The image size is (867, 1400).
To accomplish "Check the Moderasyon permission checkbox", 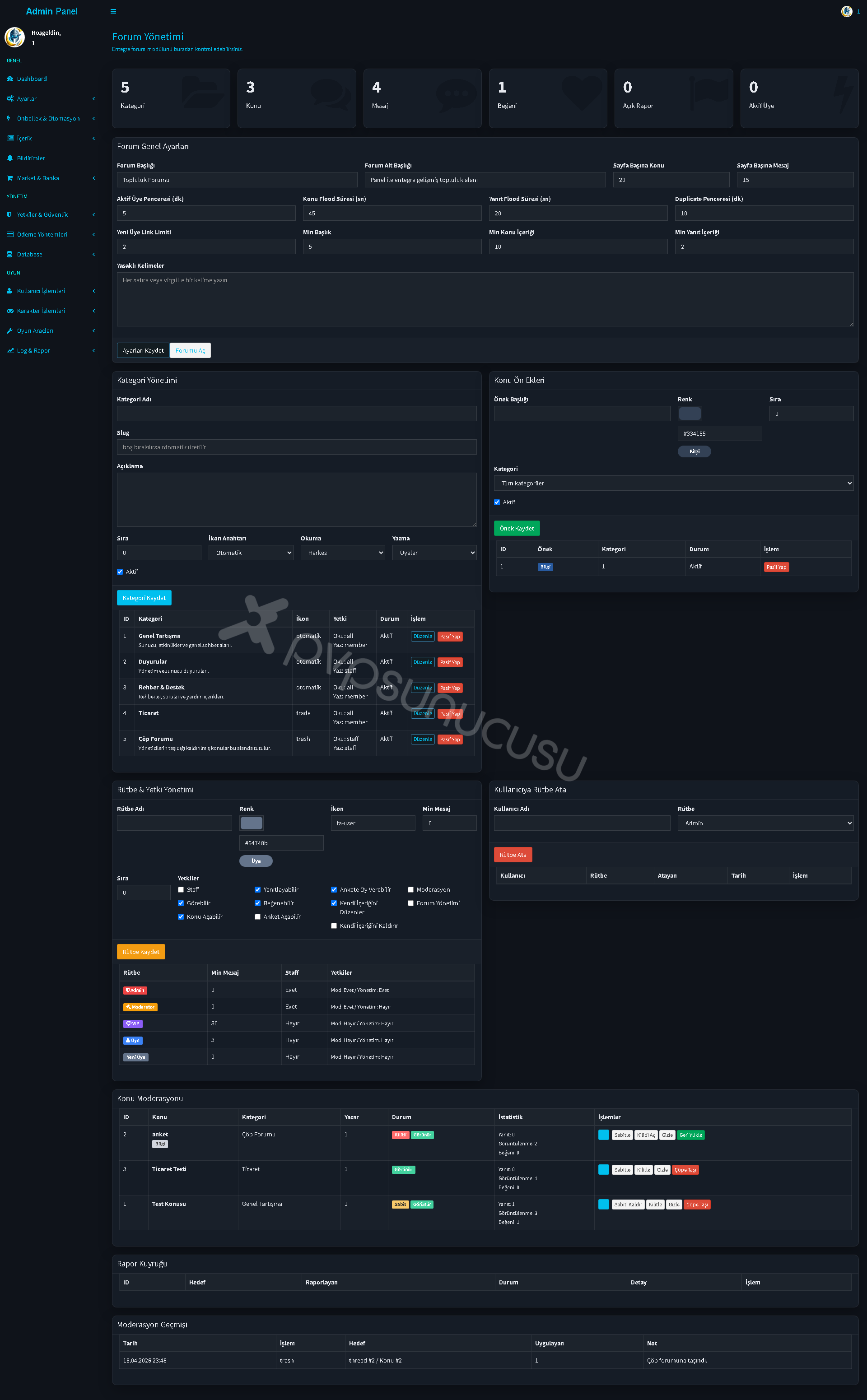I will click(x=410, y=890).
